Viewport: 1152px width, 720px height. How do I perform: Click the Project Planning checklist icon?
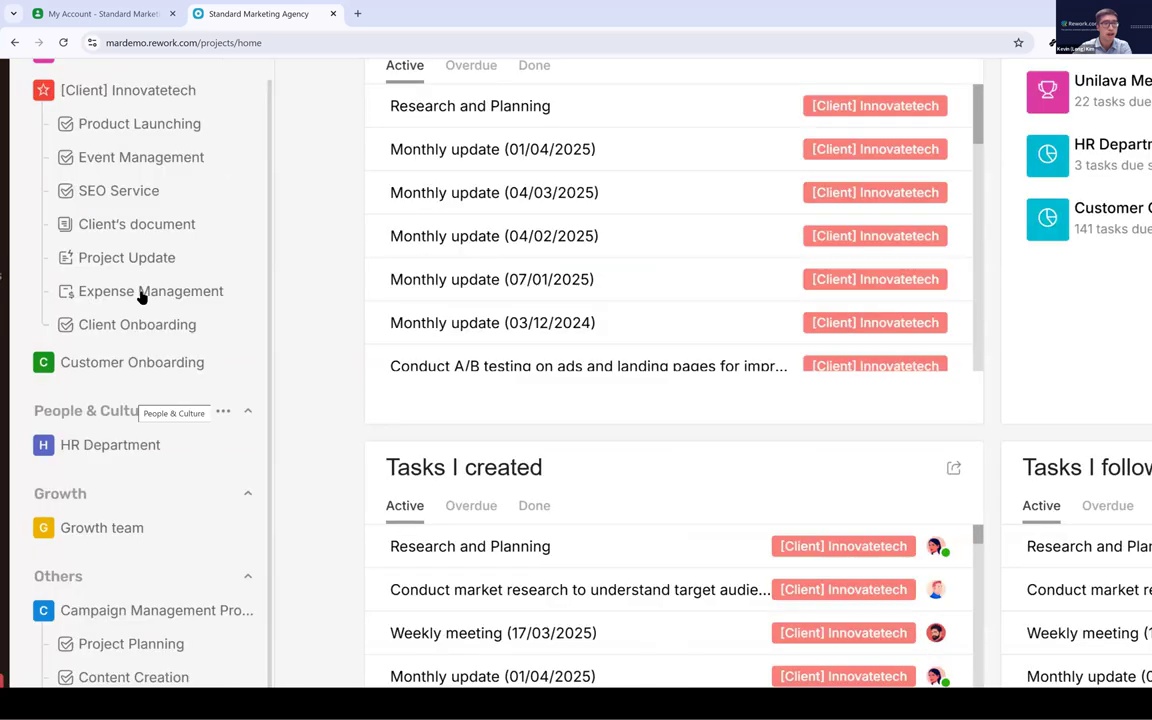[x=65, y=644]
